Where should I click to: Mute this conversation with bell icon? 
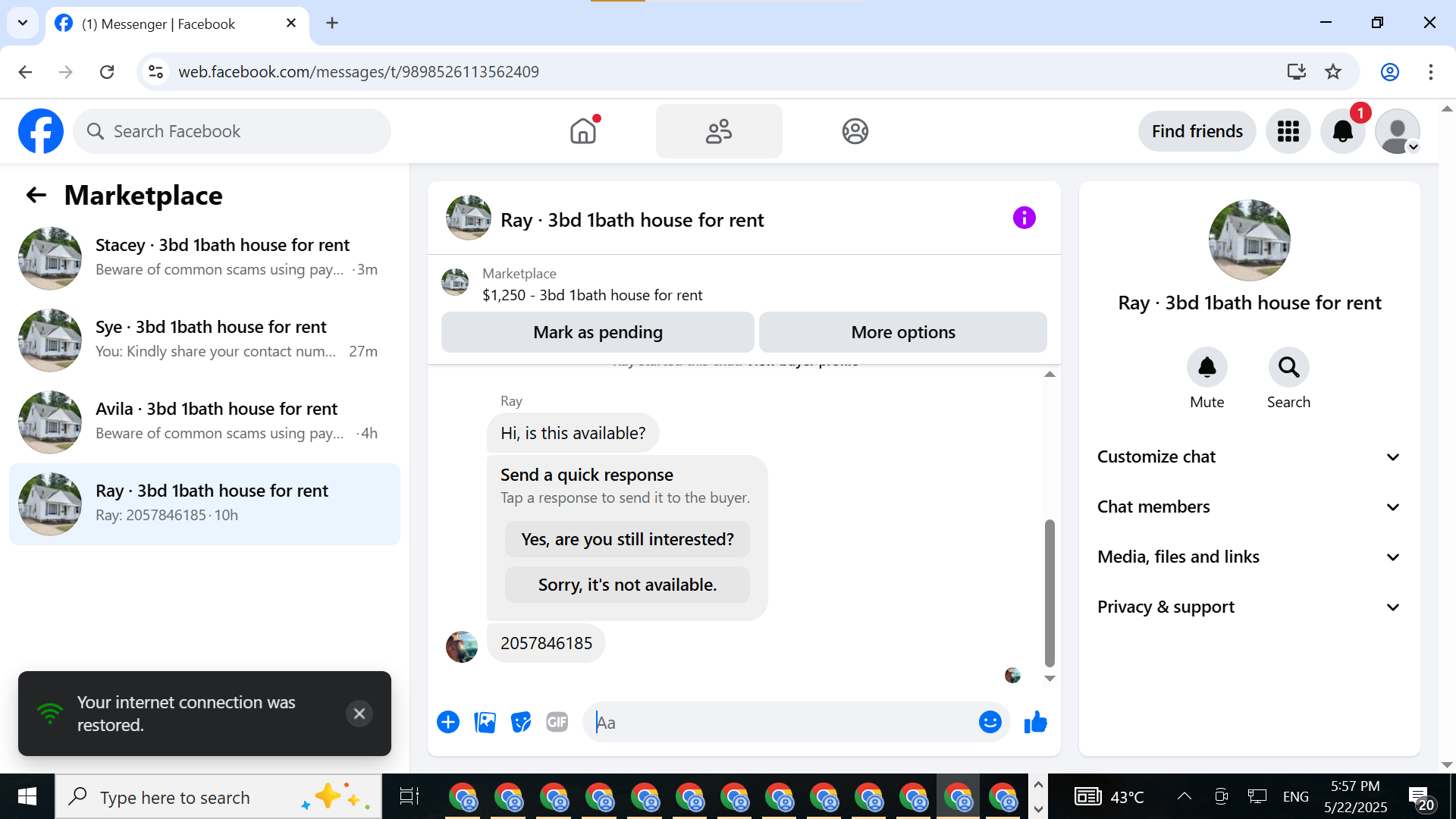1207,368
